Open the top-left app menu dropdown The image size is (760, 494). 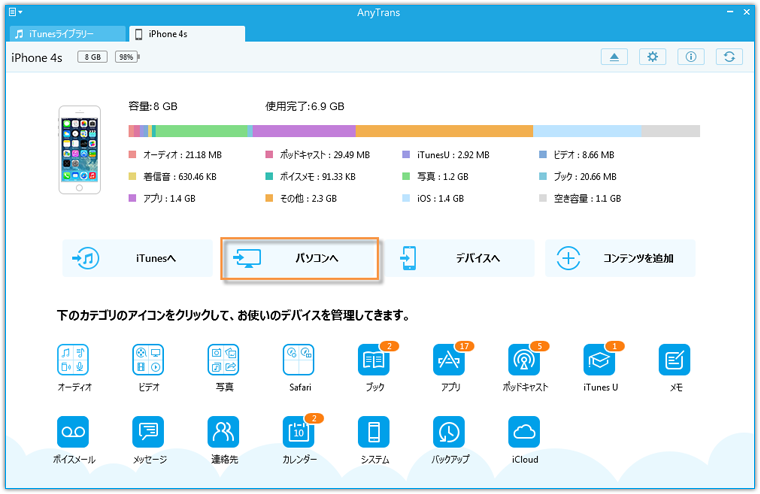click(16, 12)
